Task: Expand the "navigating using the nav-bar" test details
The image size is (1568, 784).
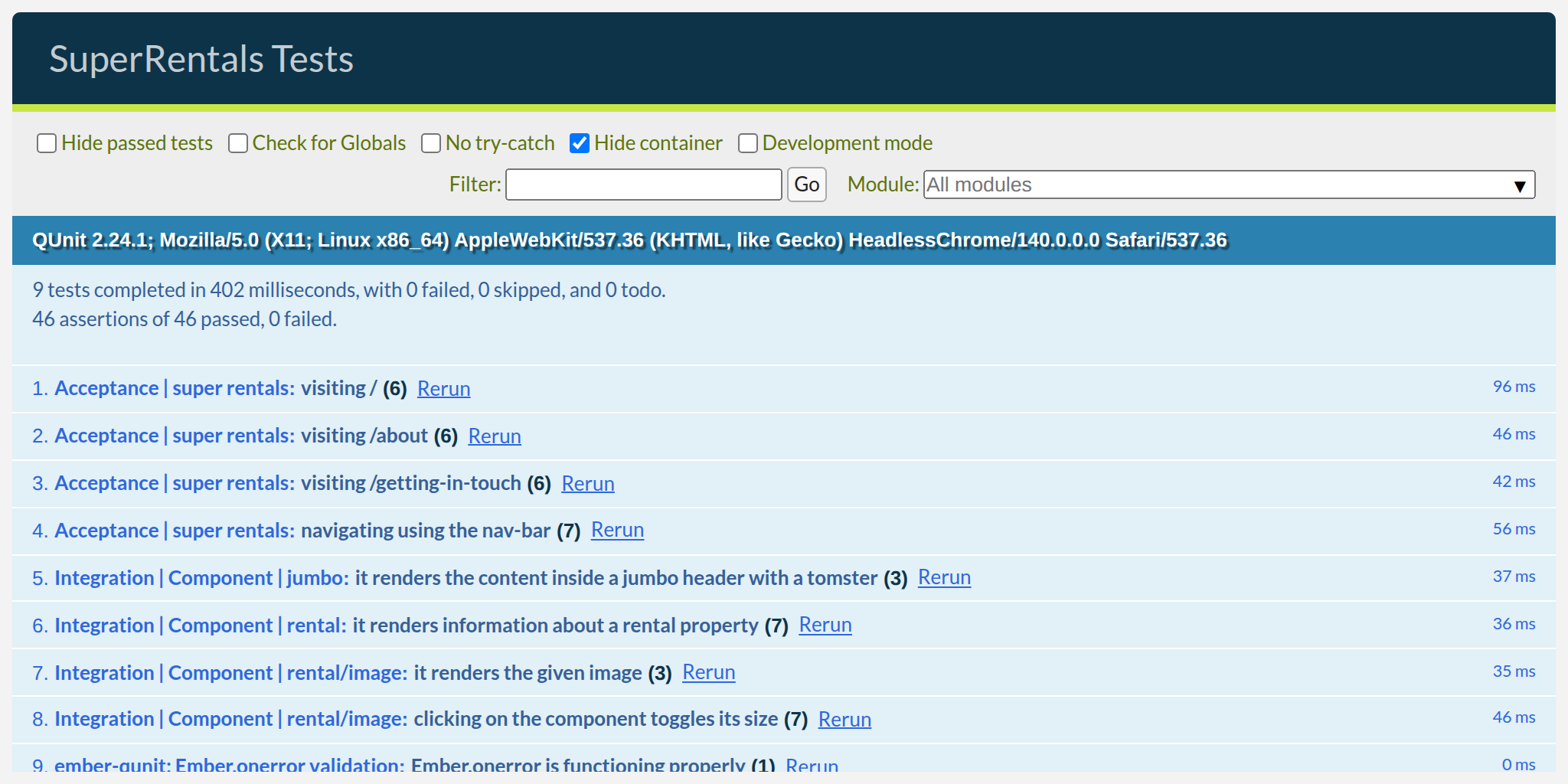Action: 426,531
